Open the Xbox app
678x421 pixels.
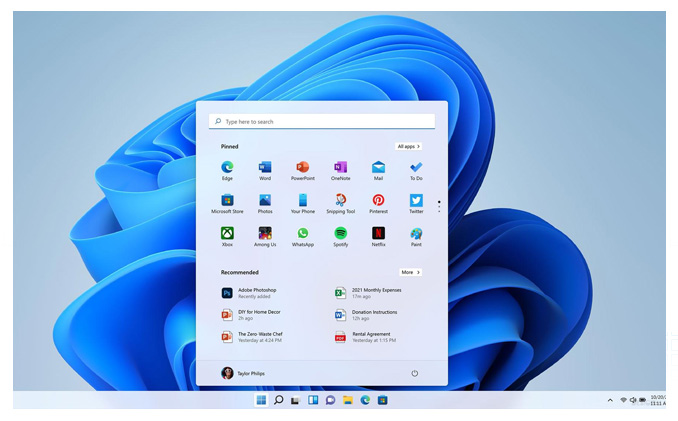(227, 236)
